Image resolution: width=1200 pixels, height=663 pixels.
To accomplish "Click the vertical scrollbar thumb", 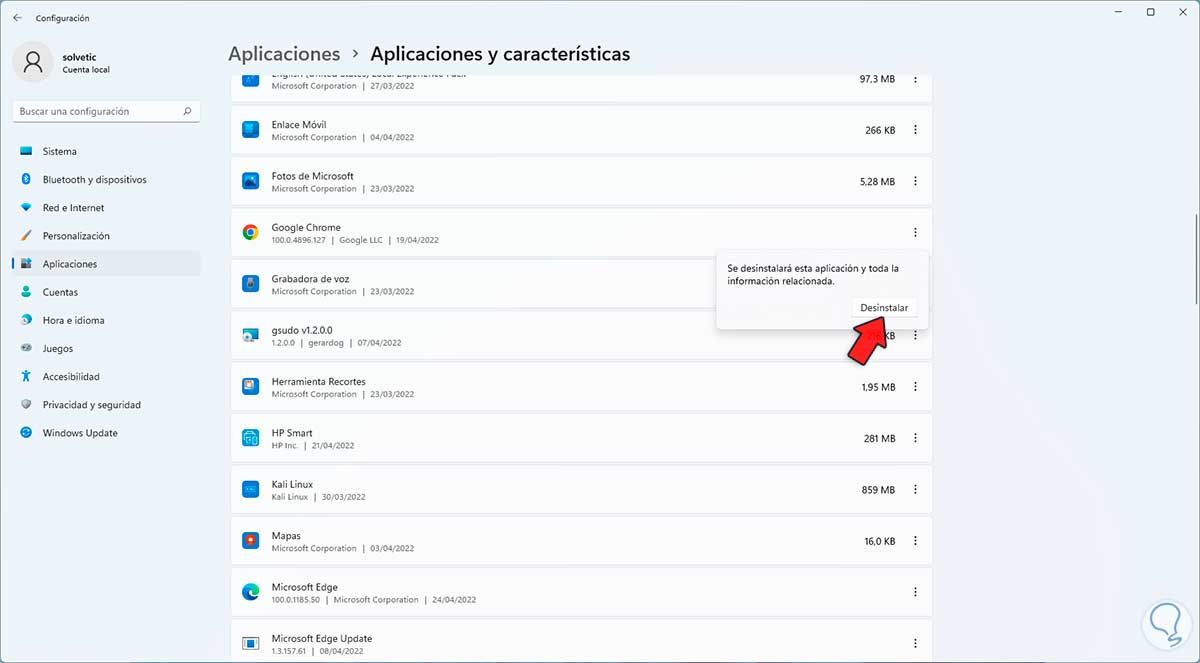I will pyautogui.click(x=1195, y=258).
